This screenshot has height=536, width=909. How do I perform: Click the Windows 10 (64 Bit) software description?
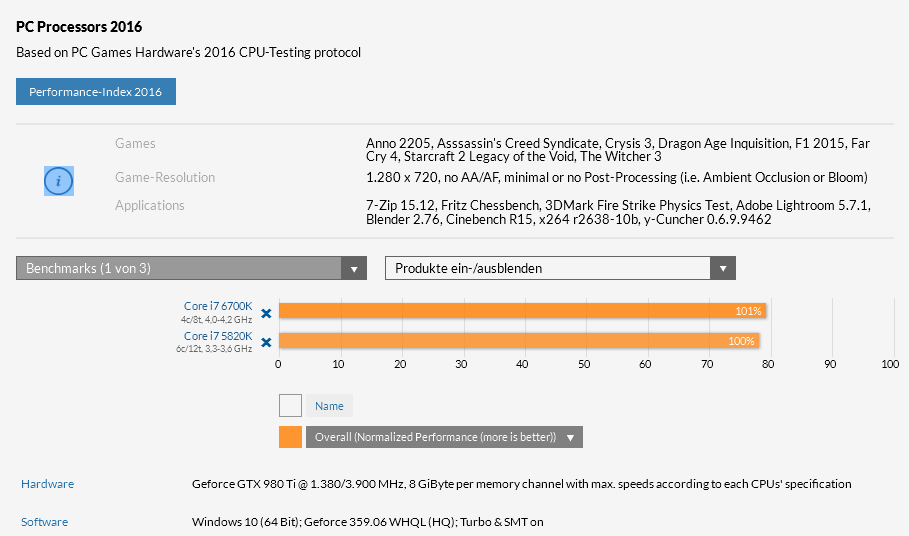(x=368, y=522)
